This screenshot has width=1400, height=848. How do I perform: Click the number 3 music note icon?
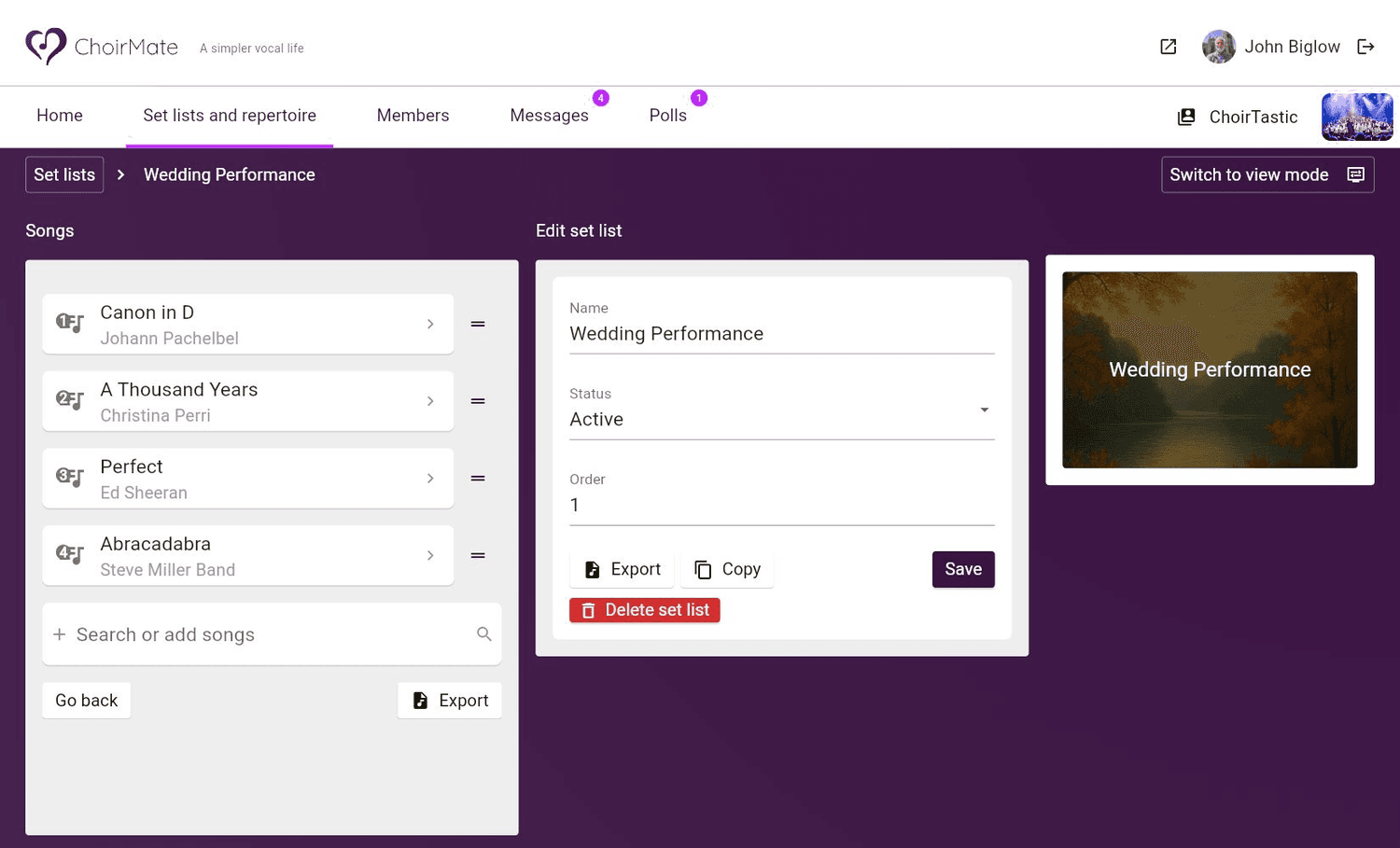[x=70, y=478]
